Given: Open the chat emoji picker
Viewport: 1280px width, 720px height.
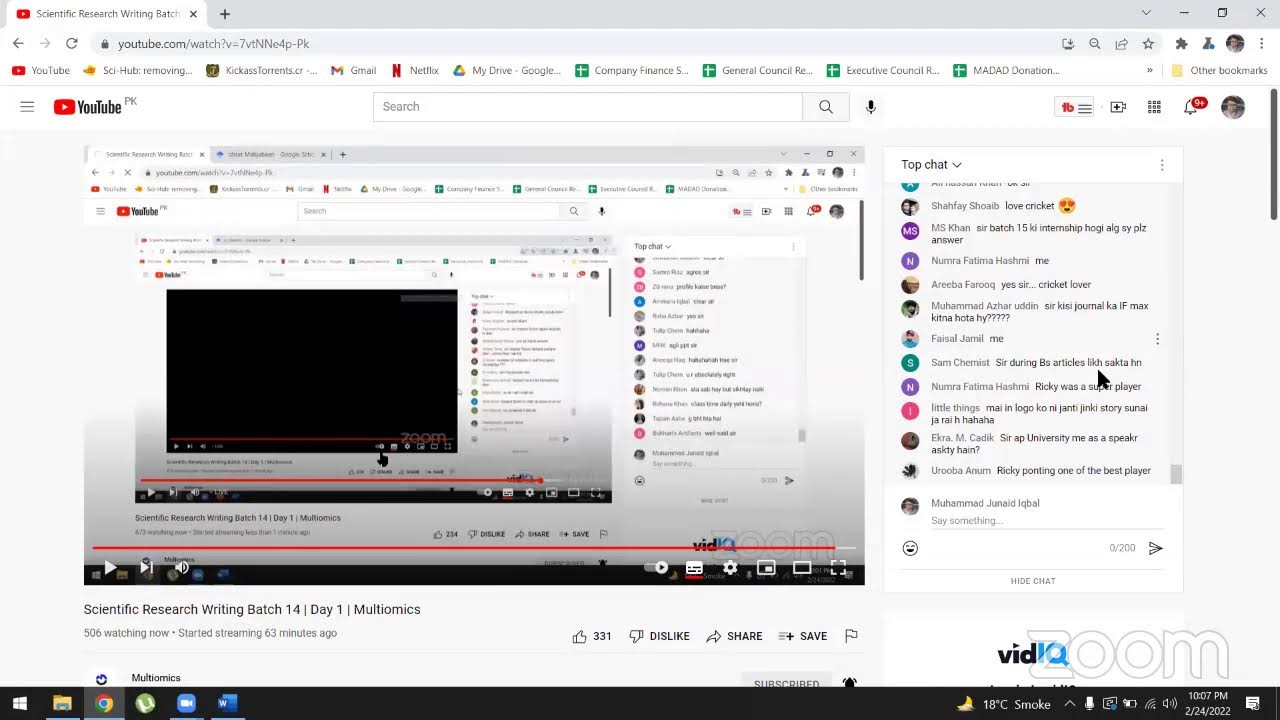Looking at the screenshot, I should point(910,548).
